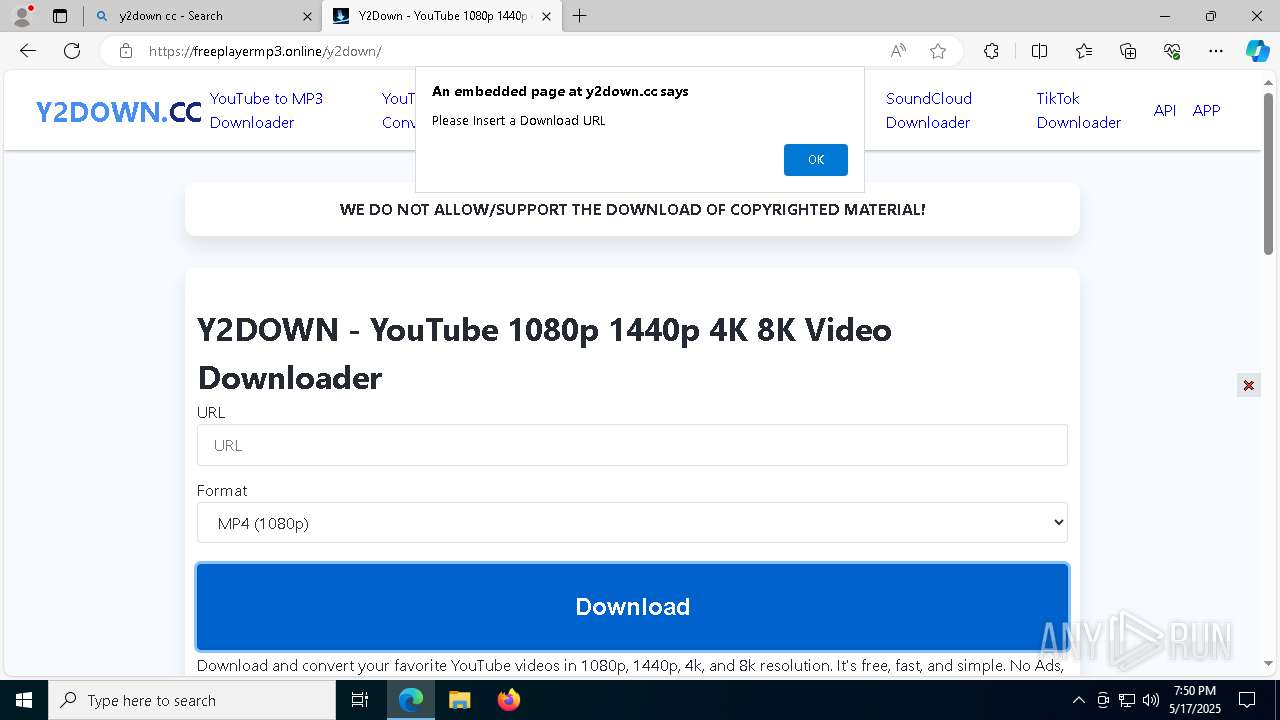1280x720 pixels.
Task: Open Browser essentials icon
Action: pos(1172,51)
